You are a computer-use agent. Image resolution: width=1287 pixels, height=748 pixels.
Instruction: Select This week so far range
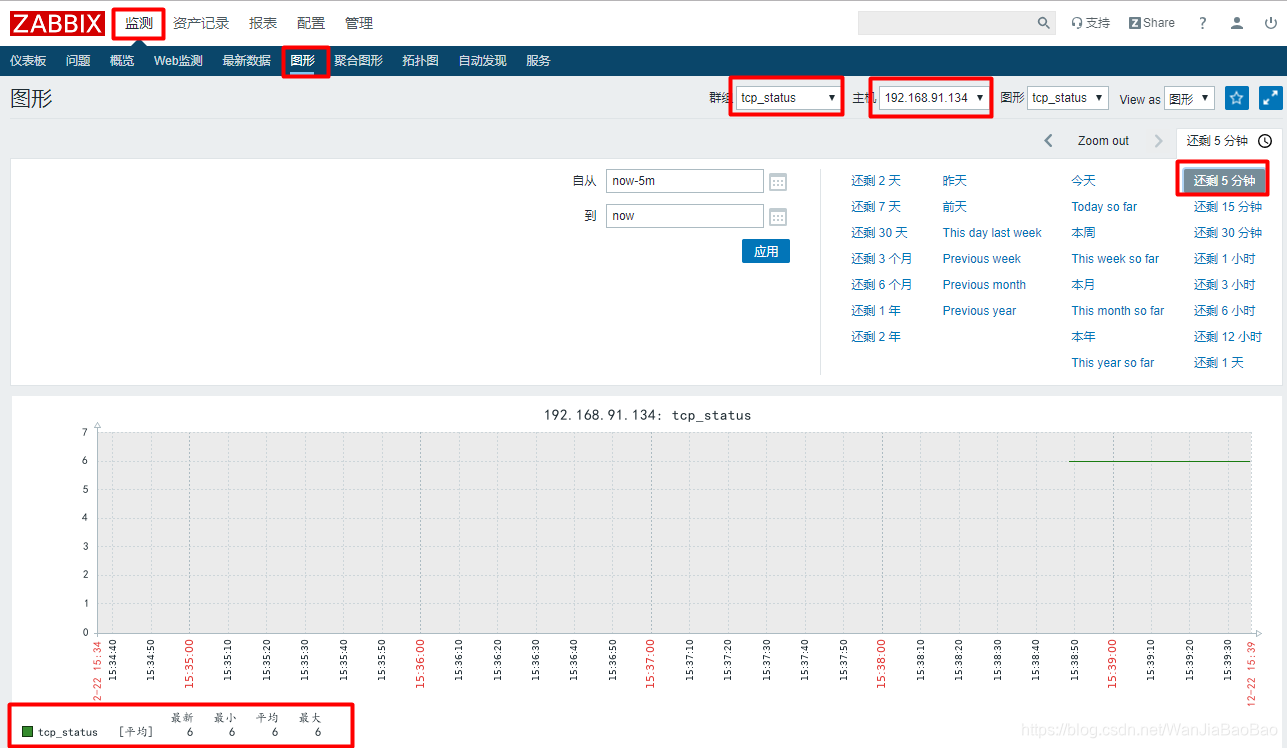[1115, 259]
